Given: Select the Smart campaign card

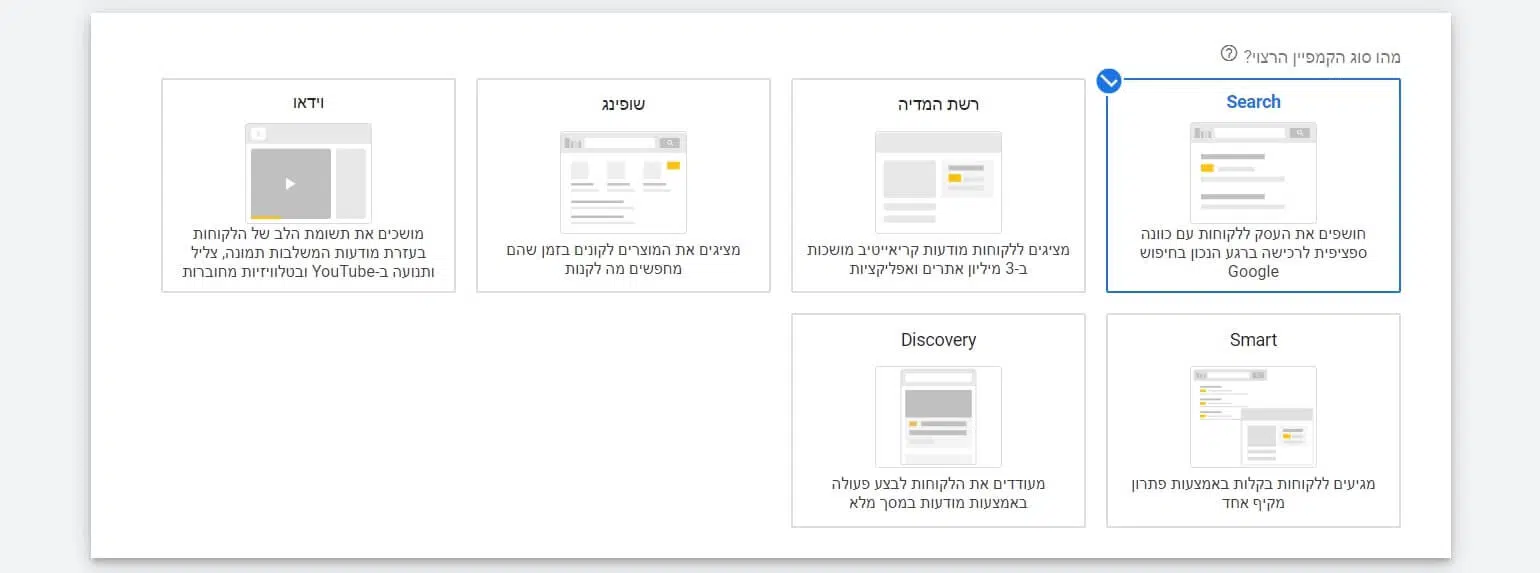Looking at the screenshot, I should (x=1253, y=420).
